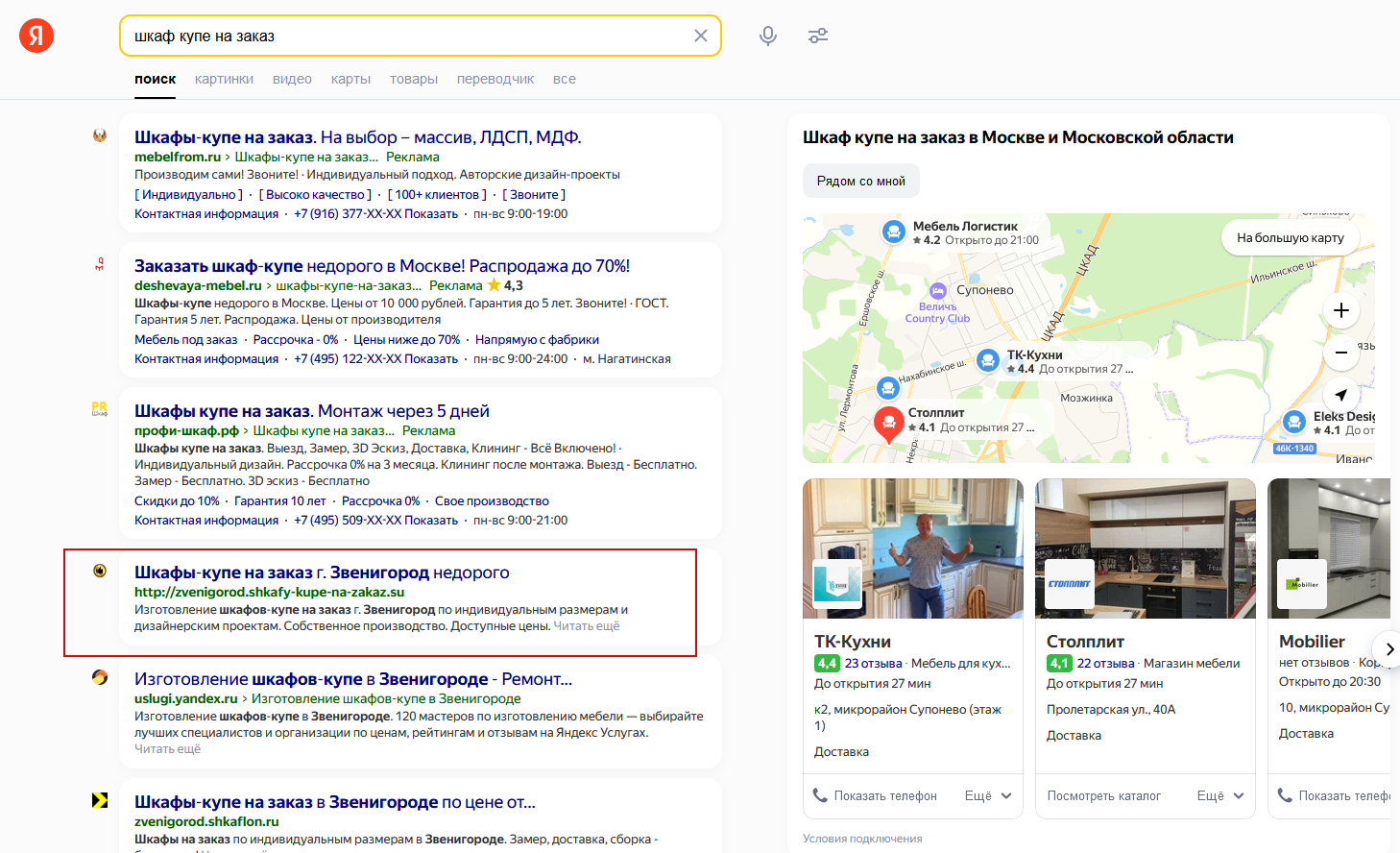Screen dimensions: 1400x853
Task: Expand Читать ещё under the uslugi.yandex.ru result
Action: [168, 749]
